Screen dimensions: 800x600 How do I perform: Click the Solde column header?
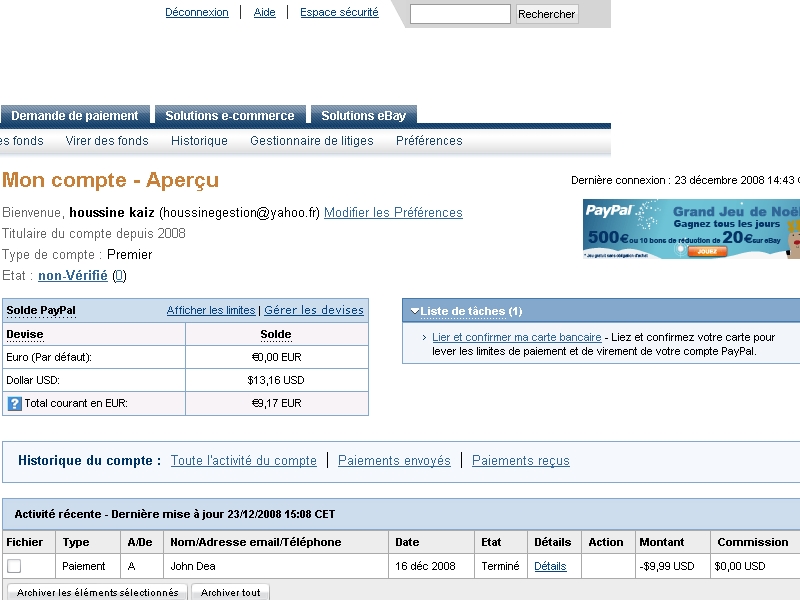pyautogui.click(x=276, y=334)
